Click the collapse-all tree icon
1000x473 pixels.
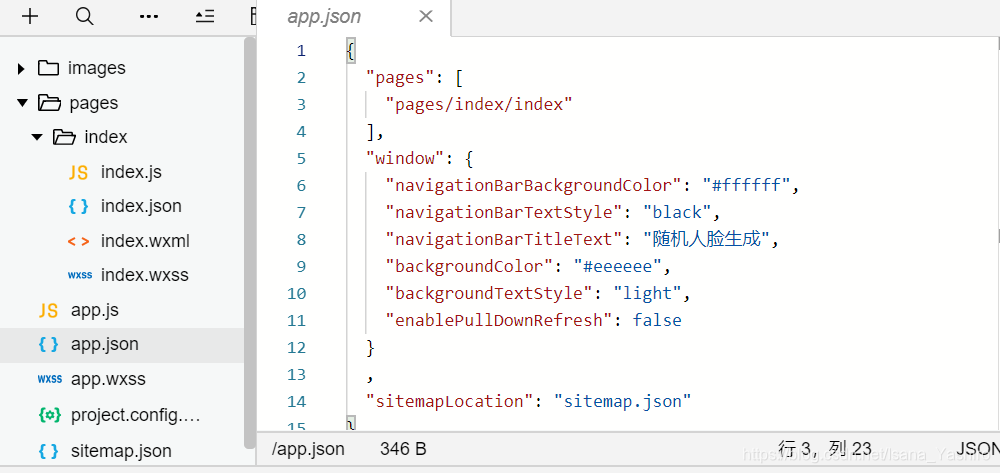pyautogui.click(x=205, y=17)
